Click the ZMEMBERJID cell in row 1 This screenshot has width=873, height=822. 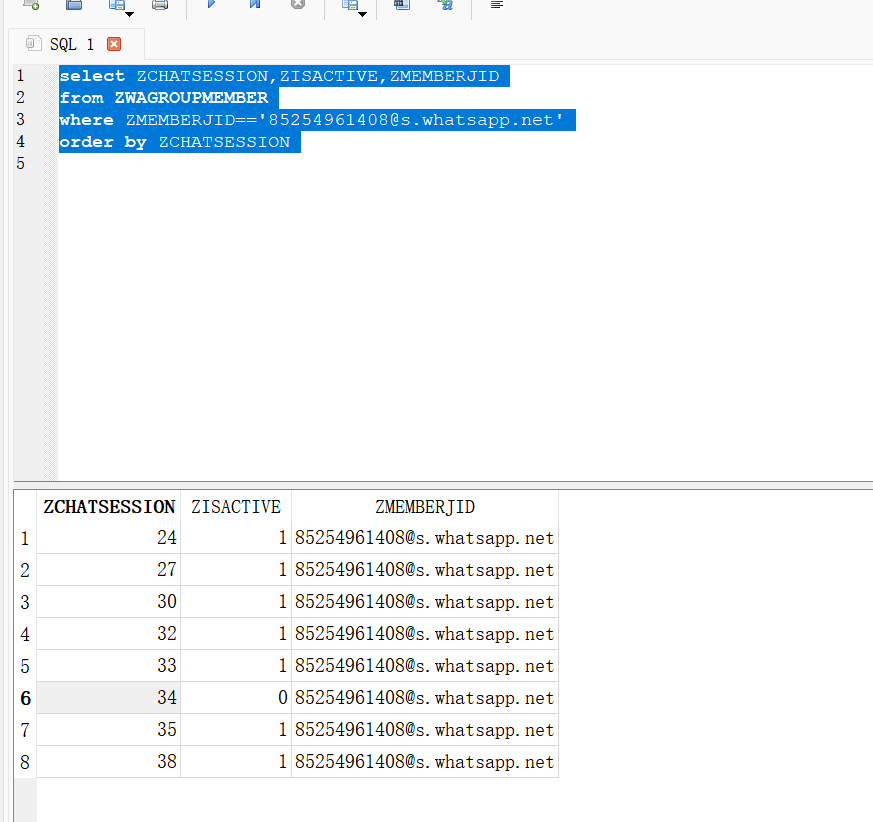(425, 538)
